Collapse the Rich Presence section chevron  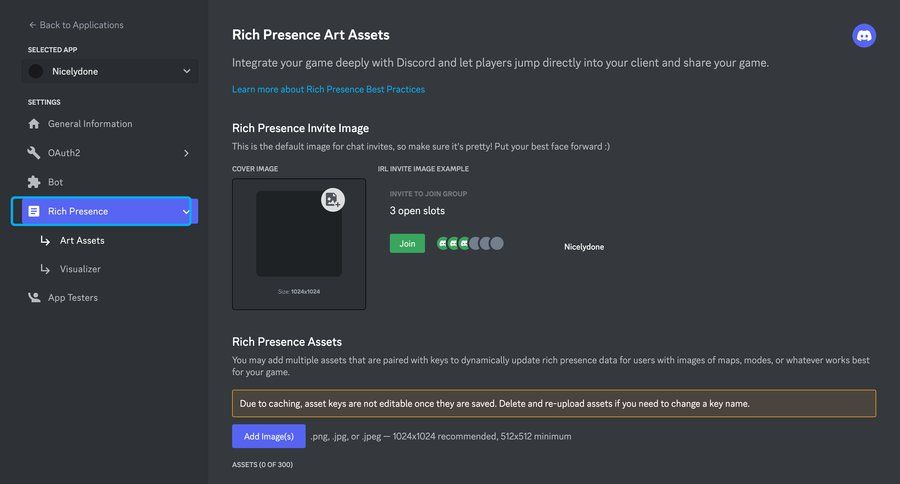tap(186, 211)
